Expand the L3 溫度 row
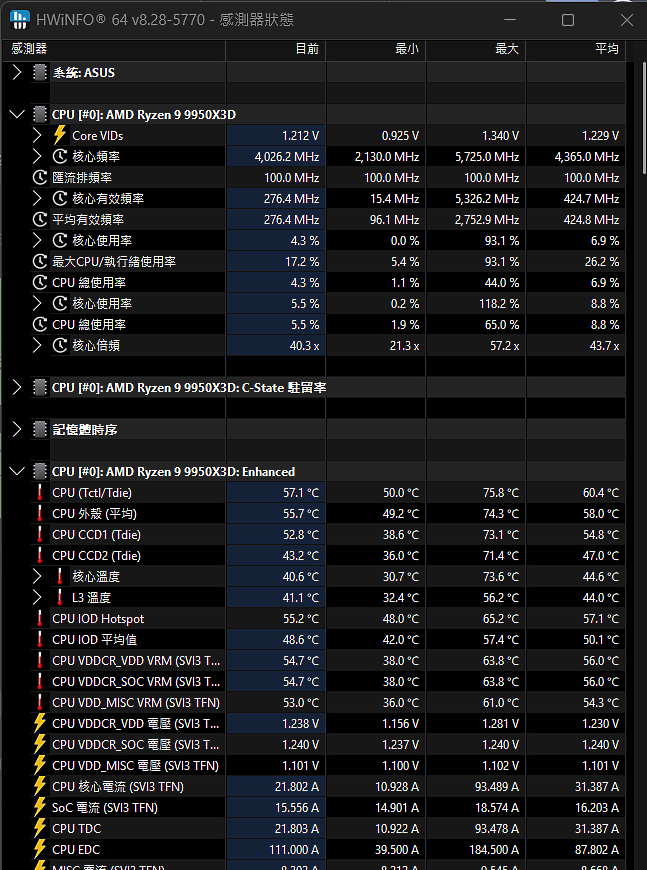This screenshot has width=647, height=870. point(37,598)
